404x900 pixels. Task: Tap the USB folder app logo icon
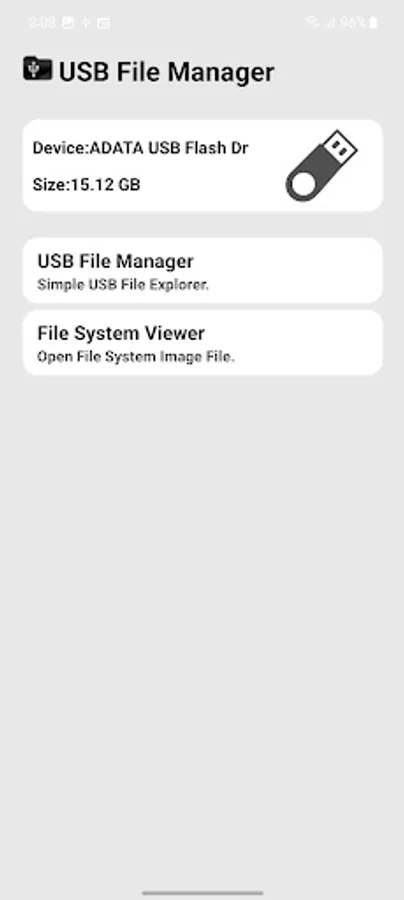tap(37, 69)
